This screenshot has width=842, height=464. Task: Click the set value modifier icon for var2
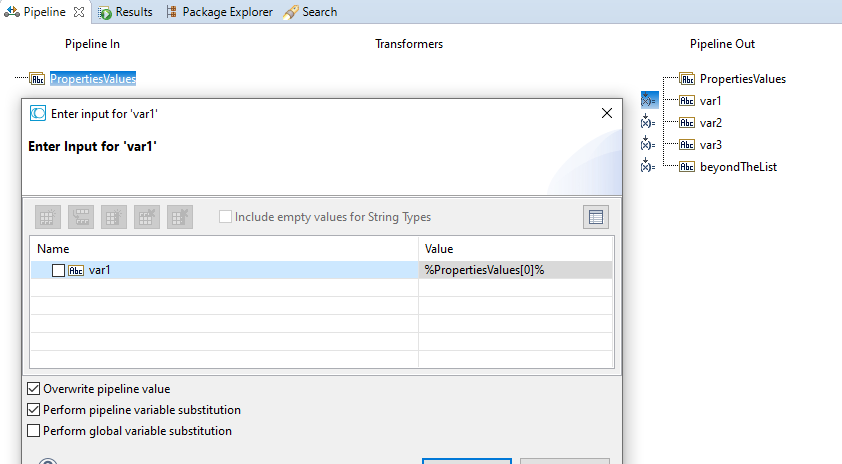tap(648, 122)
